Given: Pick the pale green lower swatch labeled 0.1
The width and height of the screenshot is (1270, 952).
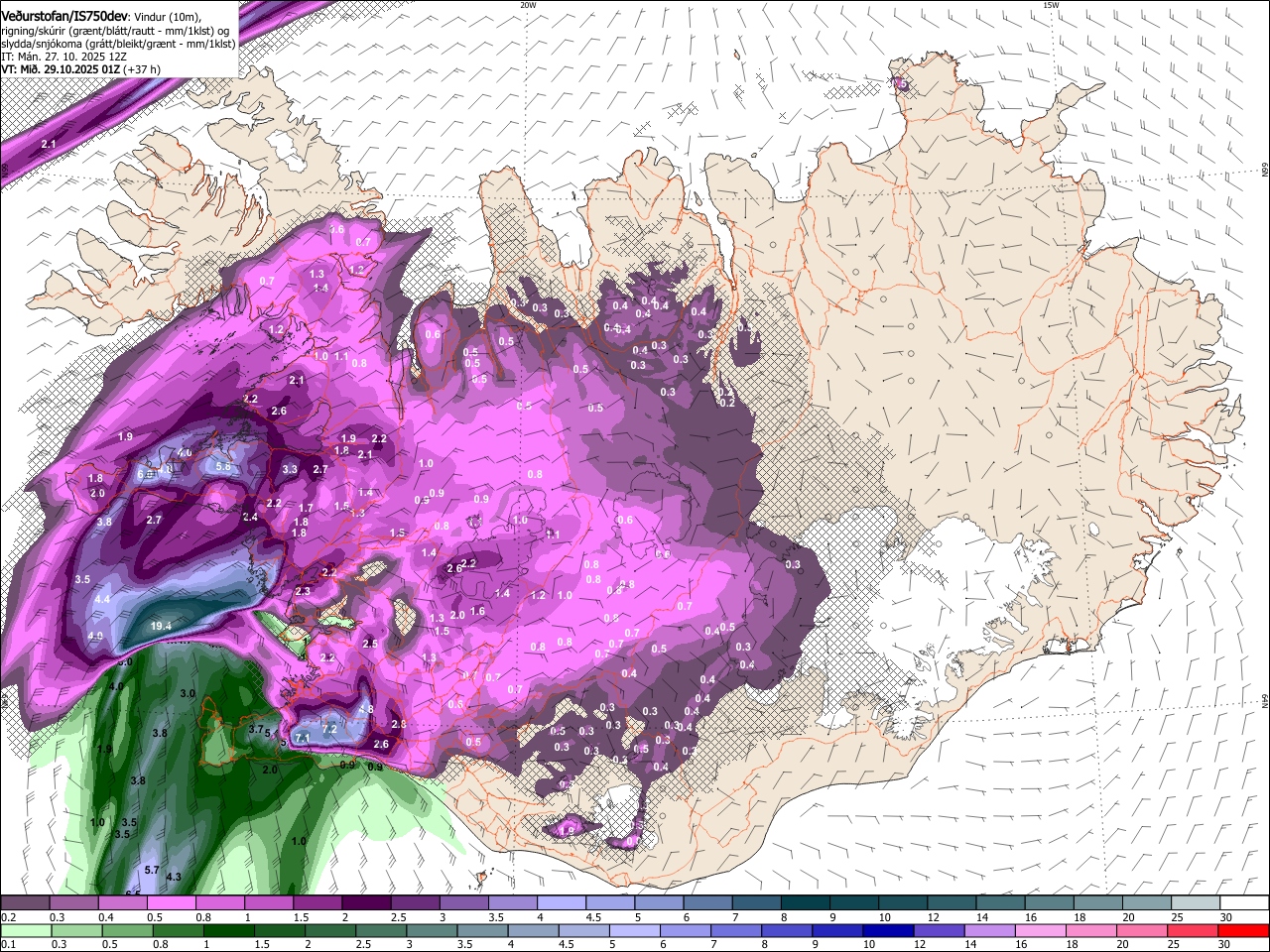Looking at the screenshot, I should (27, 930).
